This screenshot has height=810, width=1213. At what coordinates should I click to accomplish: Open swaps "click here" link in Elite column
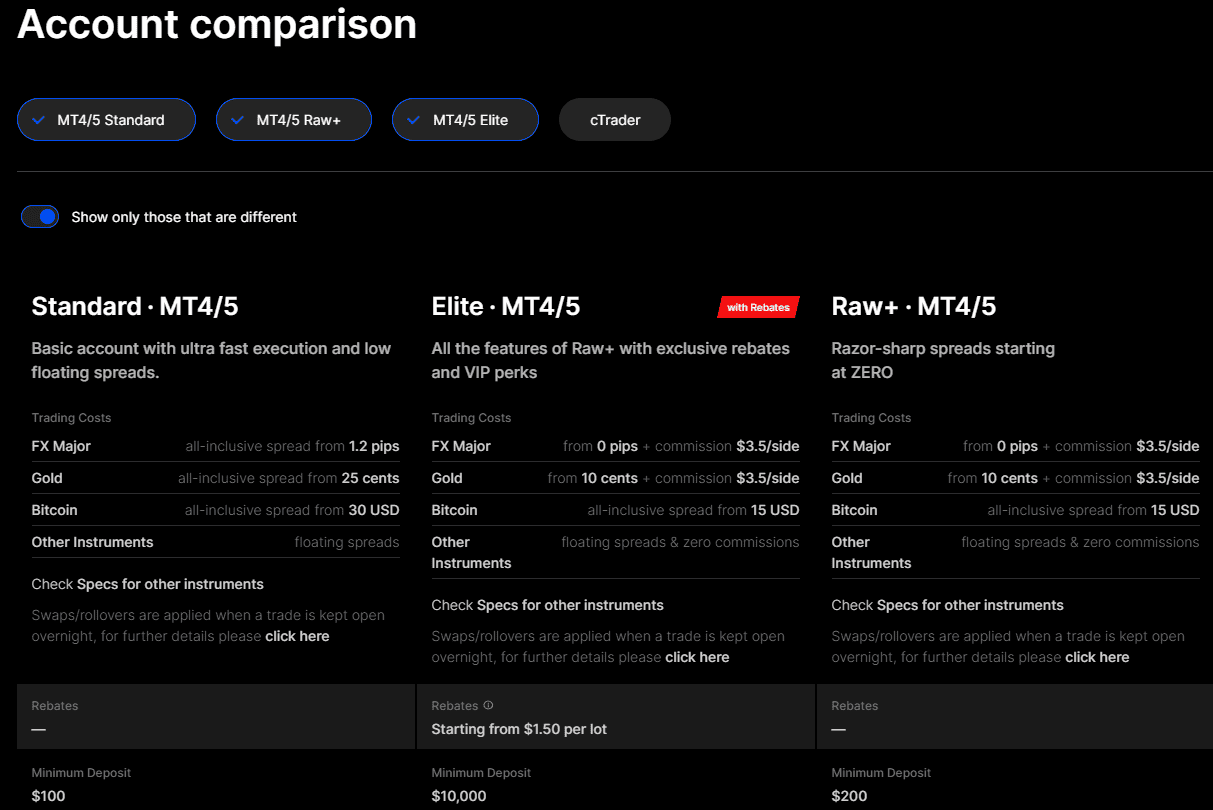(697, 657)
